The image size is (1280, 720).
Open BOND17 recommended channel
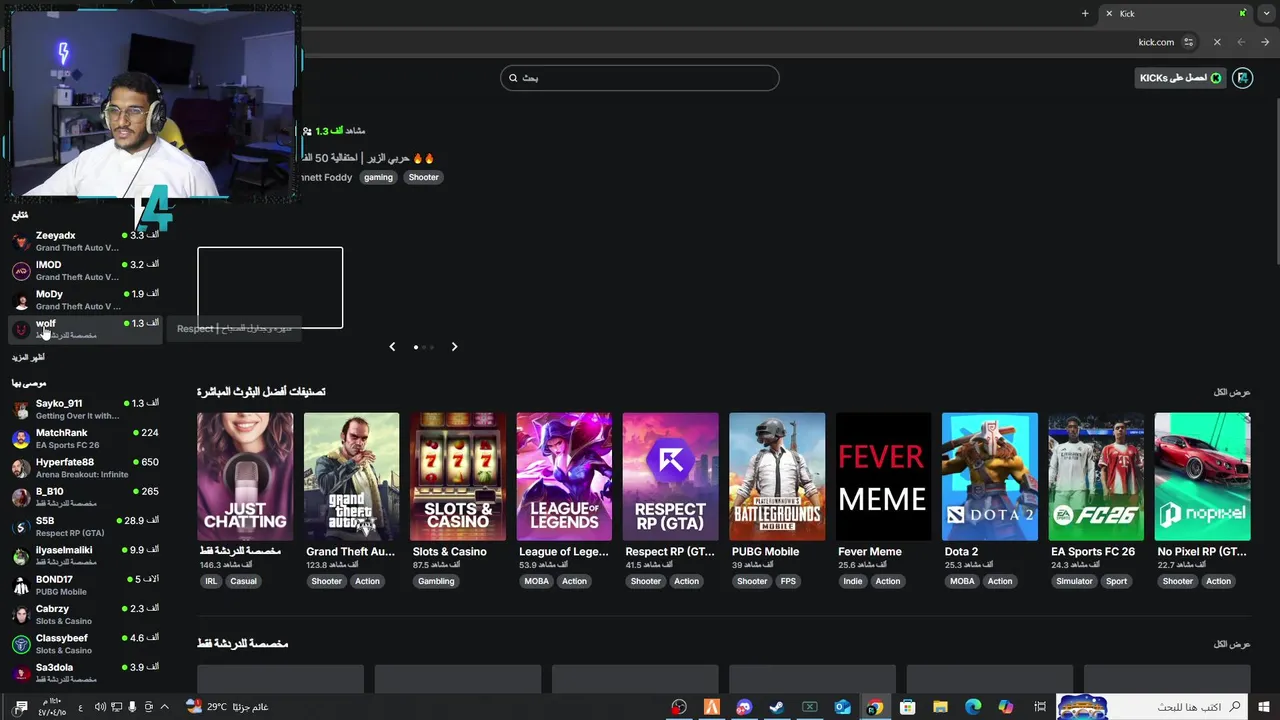click(85, 585)
